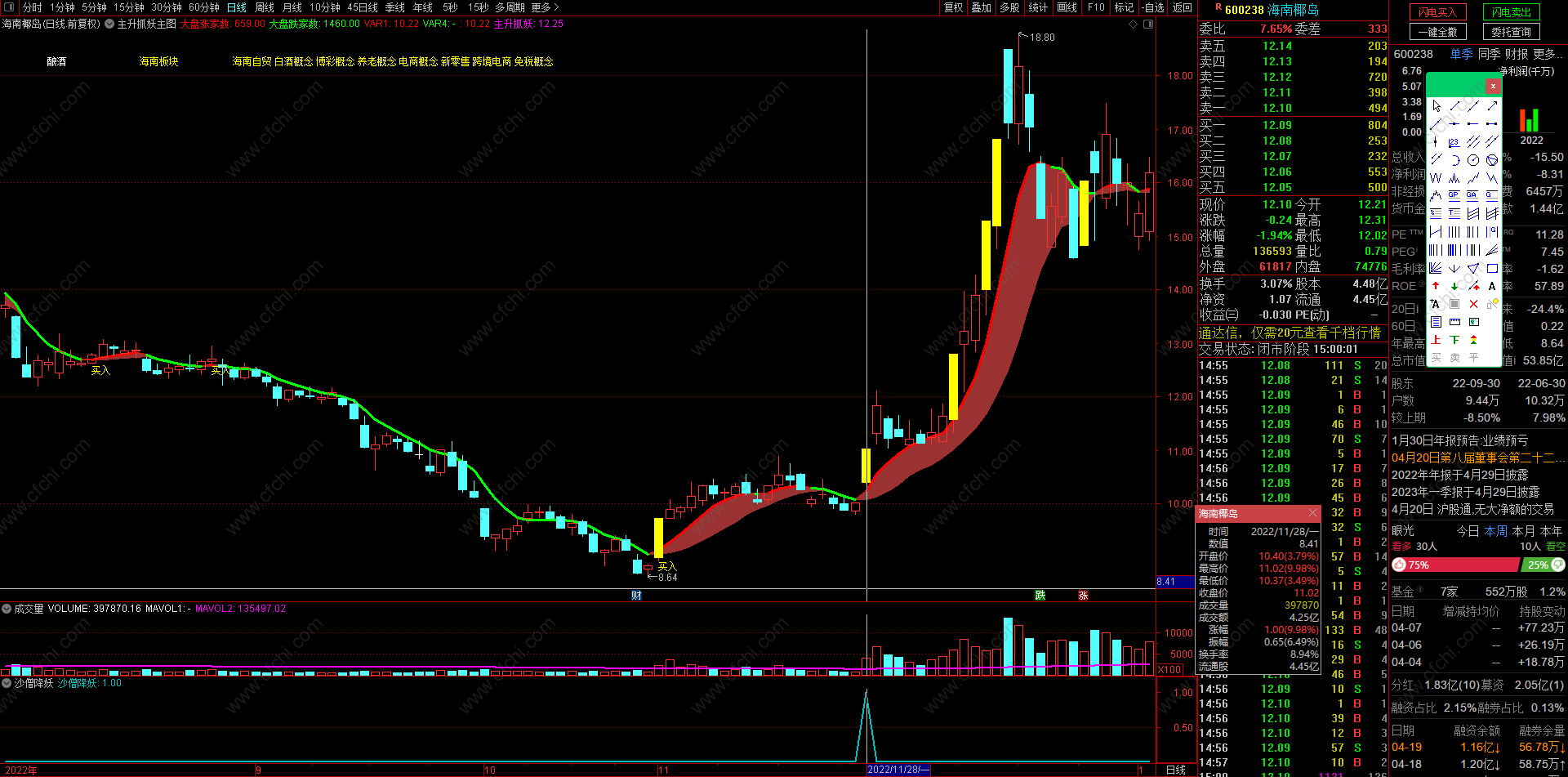1568x777 pixels.
Task: Switch chart period to 15秒
Action: tap(478, 7)
